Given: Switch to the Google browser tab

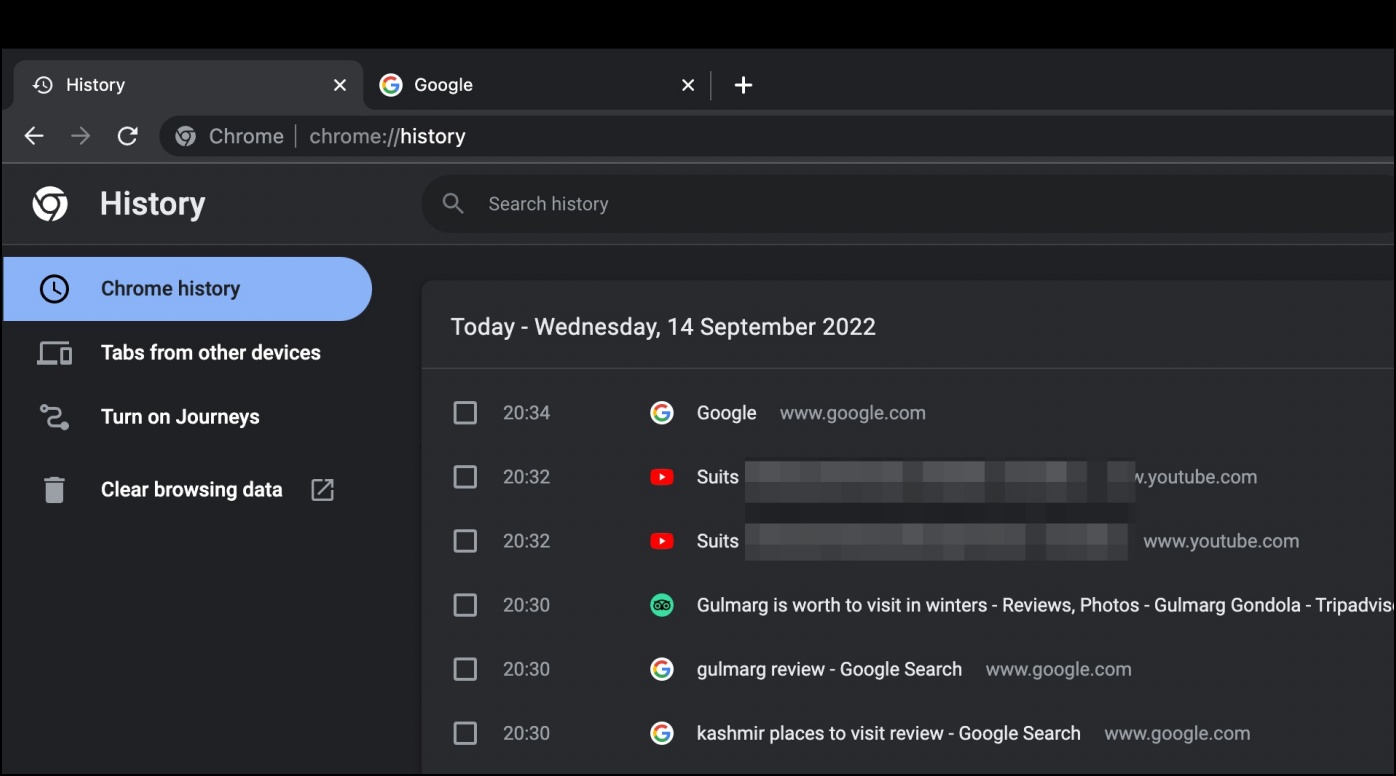Looking at the screenshot, I should 538,85.
